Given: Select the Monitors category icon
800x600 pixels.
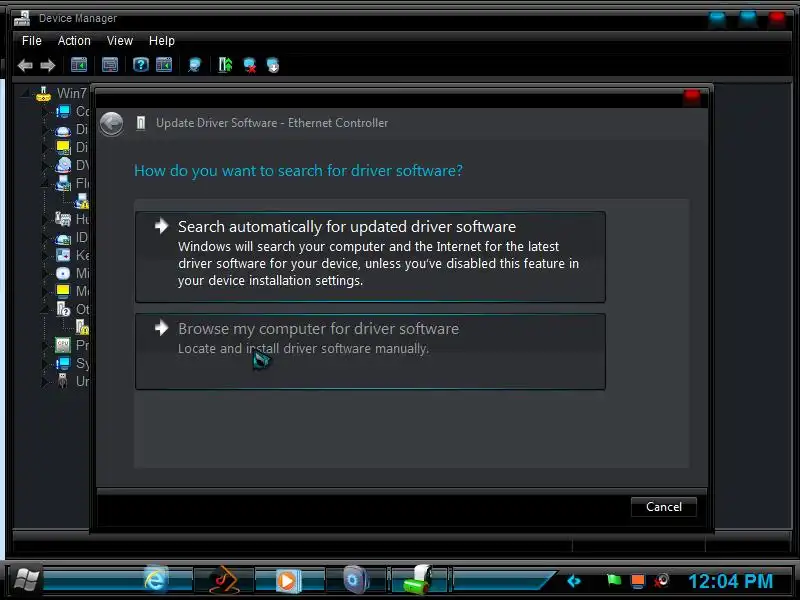Looking at the screenshot, I should coord(63,291).
